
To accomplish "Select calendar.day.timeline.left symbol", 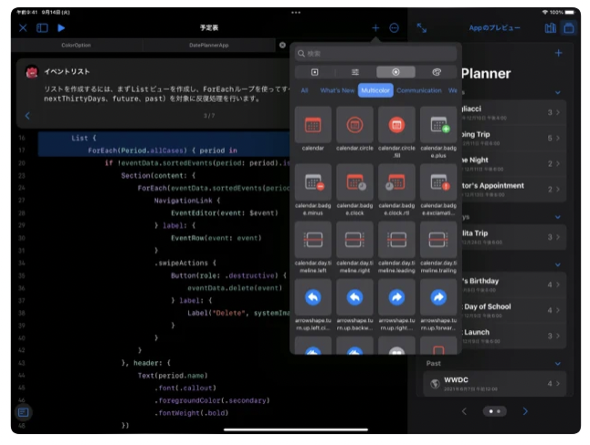I will [x=313, y=240].
